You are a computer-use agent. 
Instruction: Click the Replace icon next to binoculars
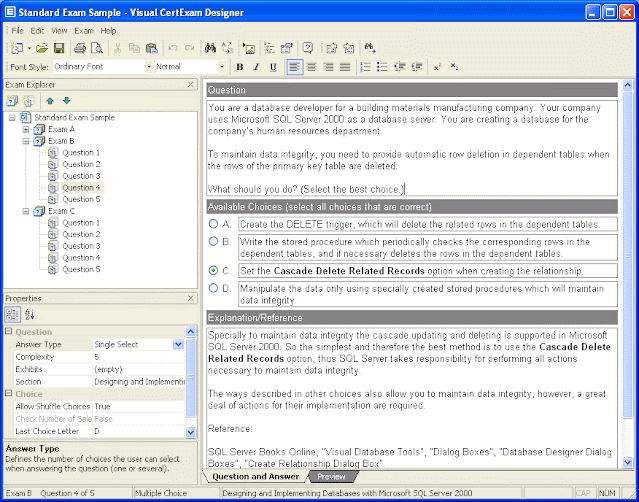tap(227, 48)
